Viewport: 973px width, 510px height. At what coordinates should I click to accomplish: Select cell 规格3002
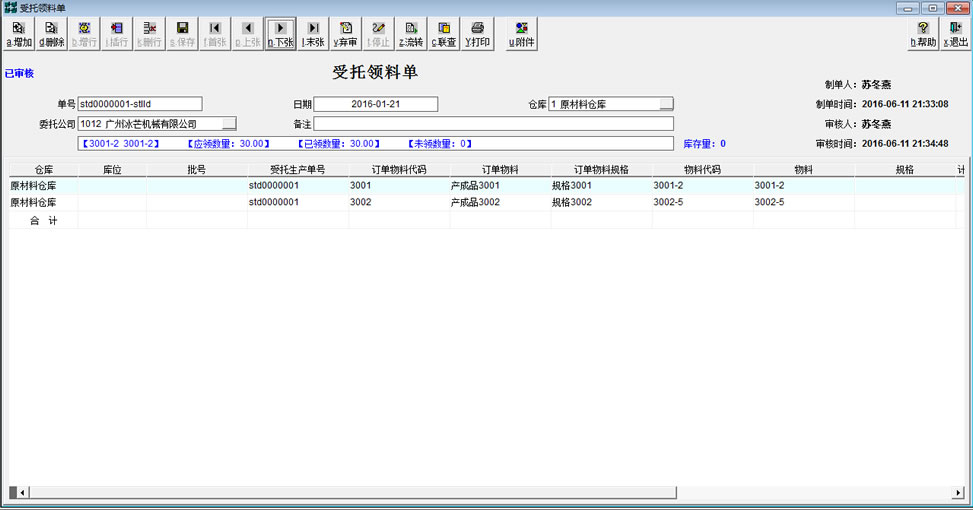point(601,202)
